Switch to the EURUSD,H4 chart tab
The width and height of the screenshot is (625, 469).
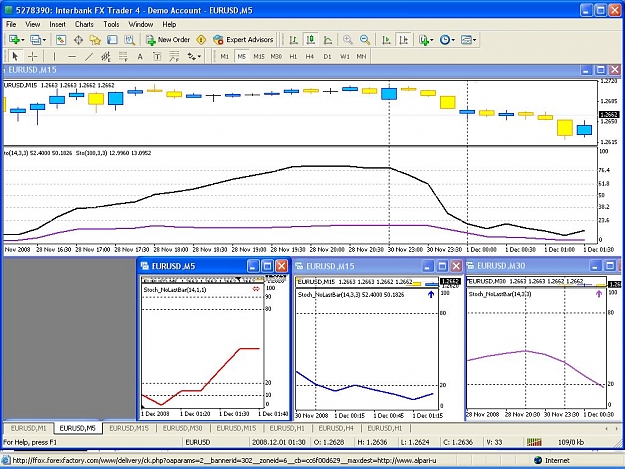pyautogui.click(x=336, y=428)
